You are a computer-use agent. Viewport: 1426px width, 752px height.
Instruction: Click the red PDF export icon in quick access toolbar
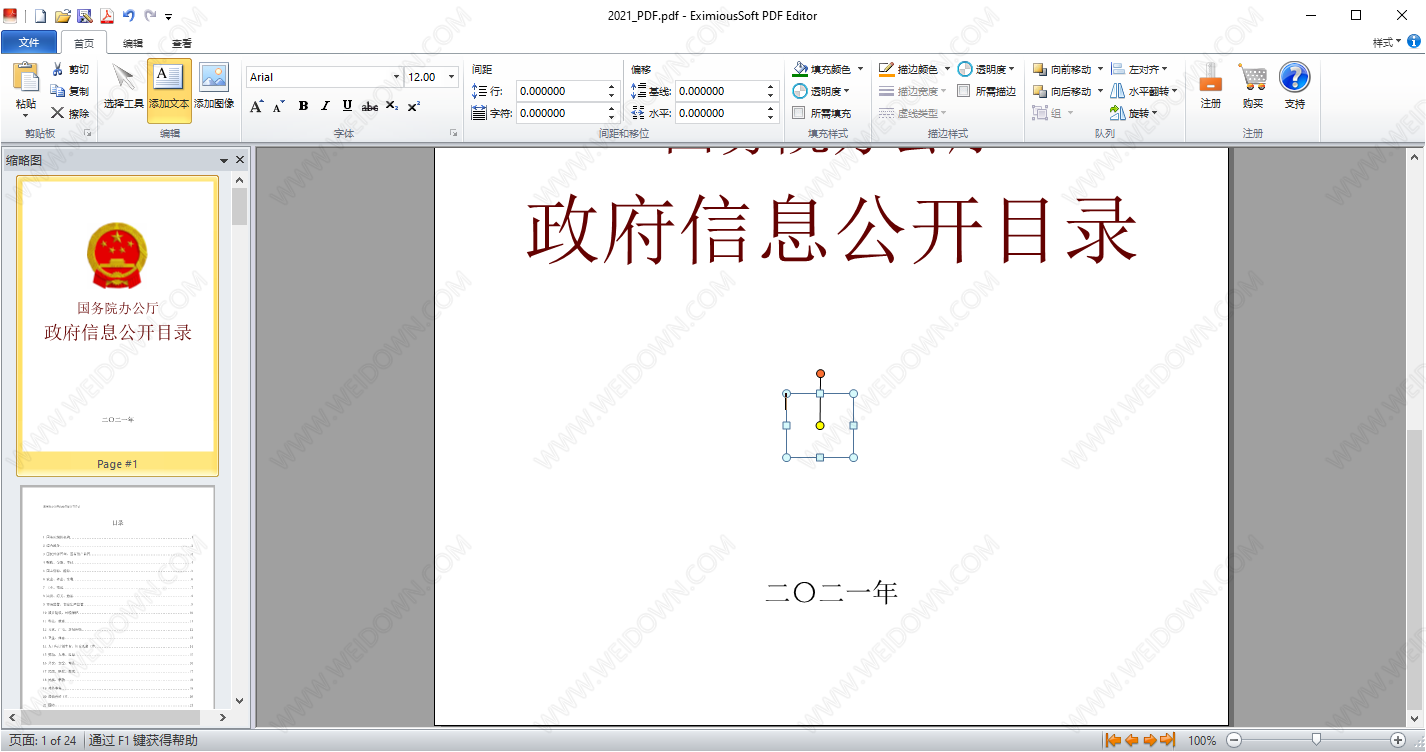(106, 16)
